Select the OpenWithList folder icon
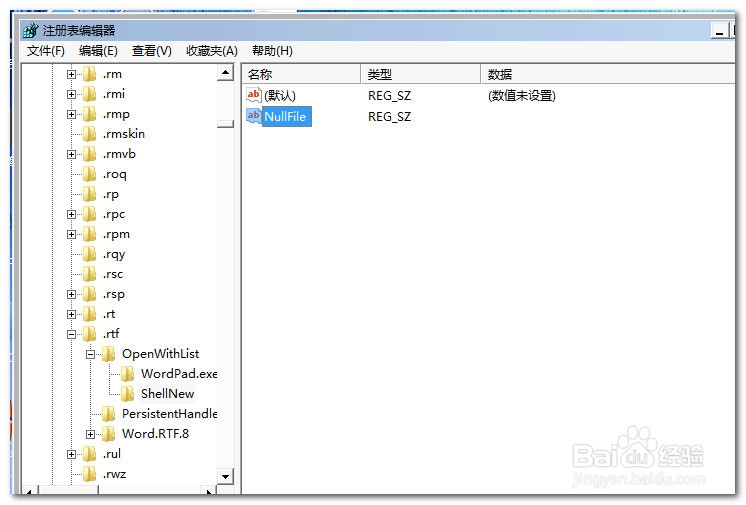Viewport: 746px width, 505px height. click(108, 354)
